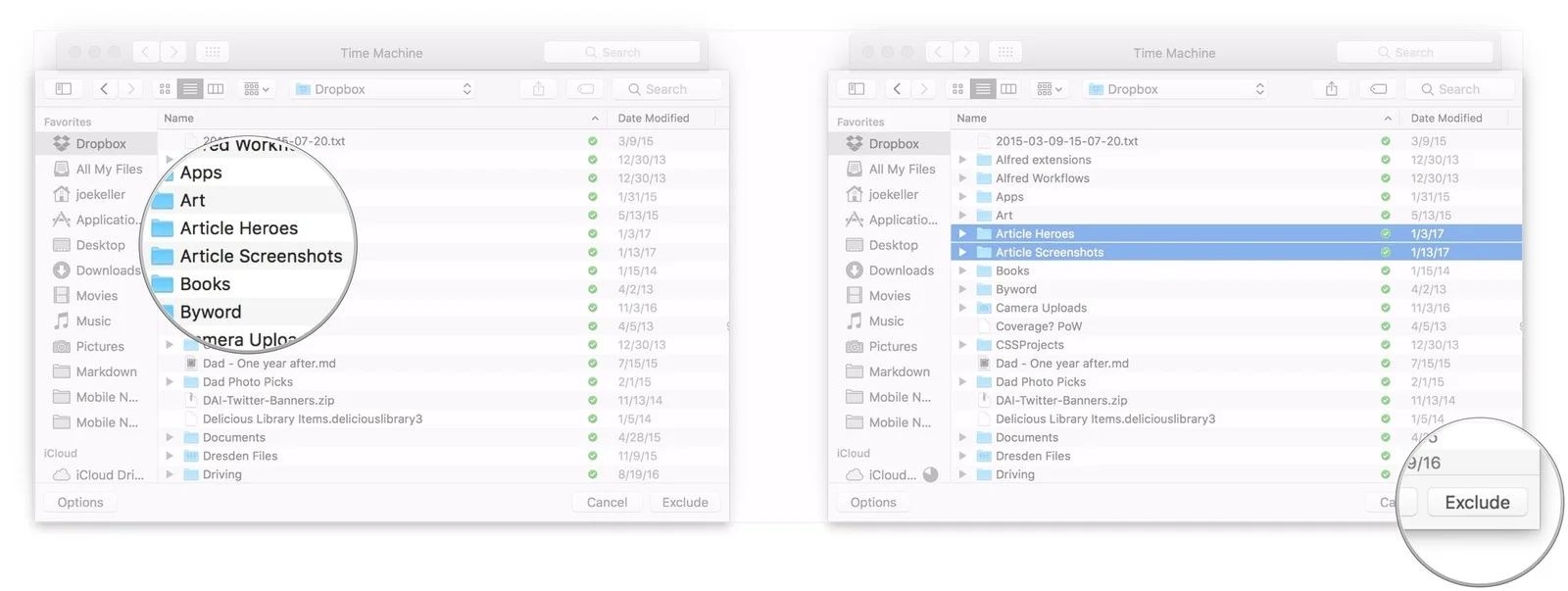Screen dimensions: 1568x591
Task: Switch left dialog to icon view
Action: pyautogui.click(x=165, y=89)
